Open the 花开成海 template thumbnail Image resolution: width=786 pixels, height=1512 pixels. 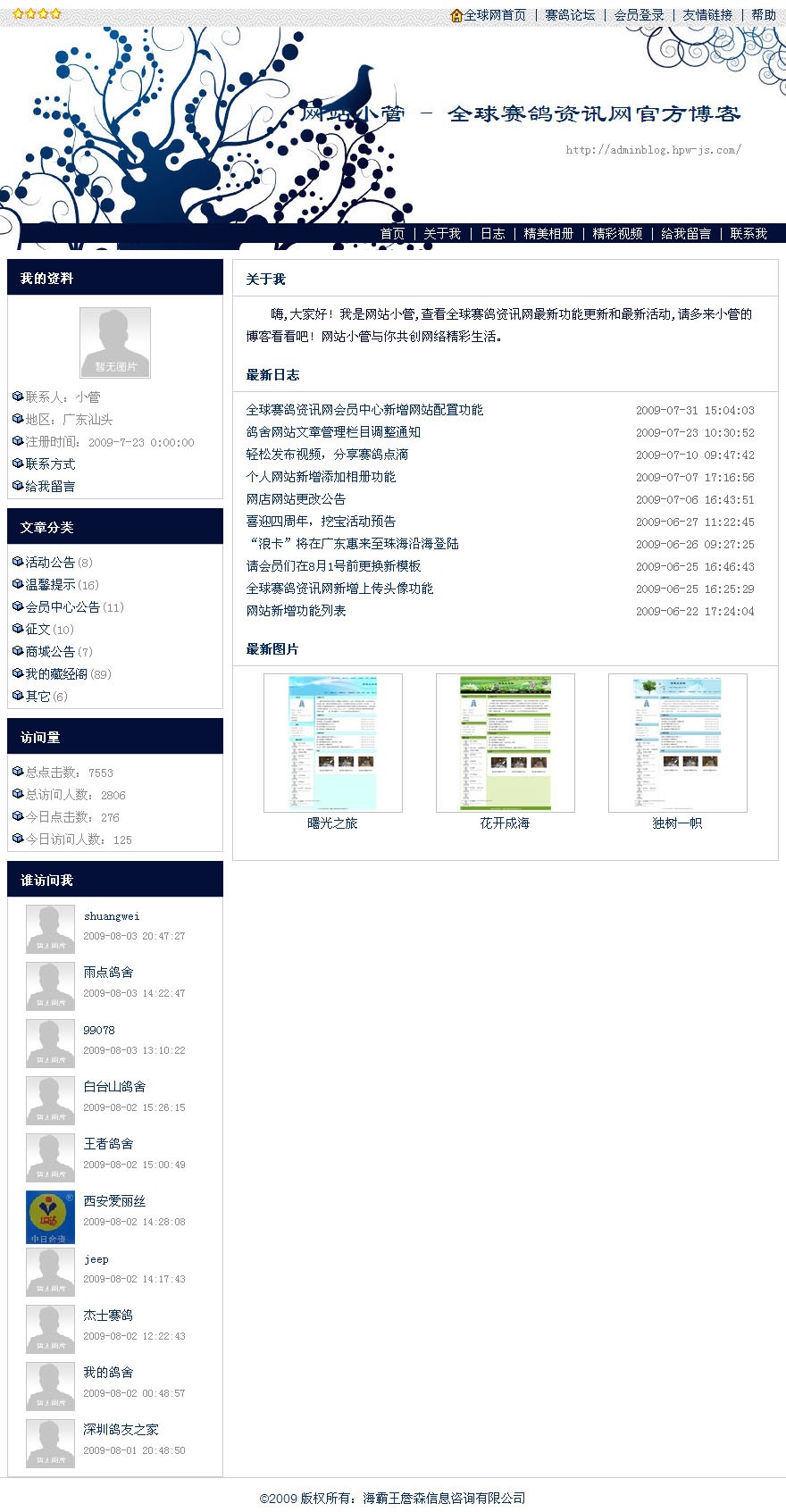(506, 743)
